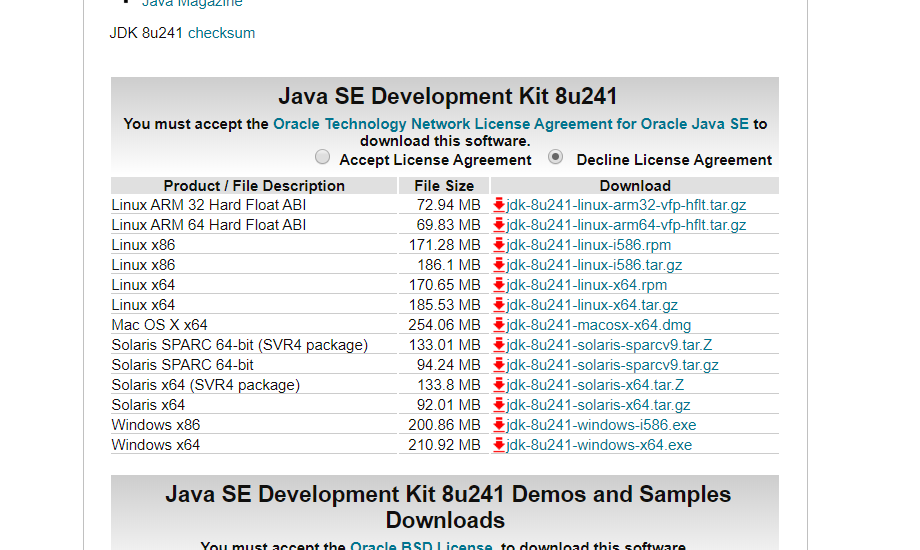Click download arrow icon for linux-arm64-vfp-hflt.tar.gz
This screenshot has width=920, height=550.
pos(499,225)
